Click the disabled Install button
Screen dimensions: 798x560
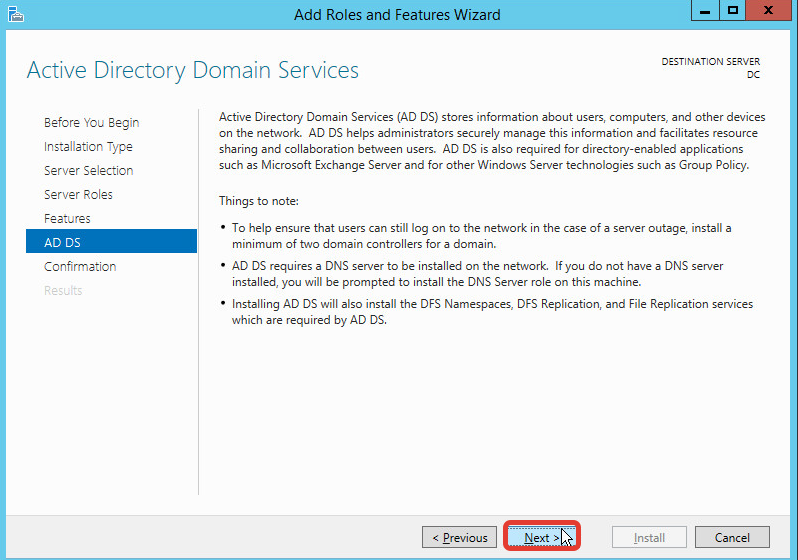pos(649,537)
